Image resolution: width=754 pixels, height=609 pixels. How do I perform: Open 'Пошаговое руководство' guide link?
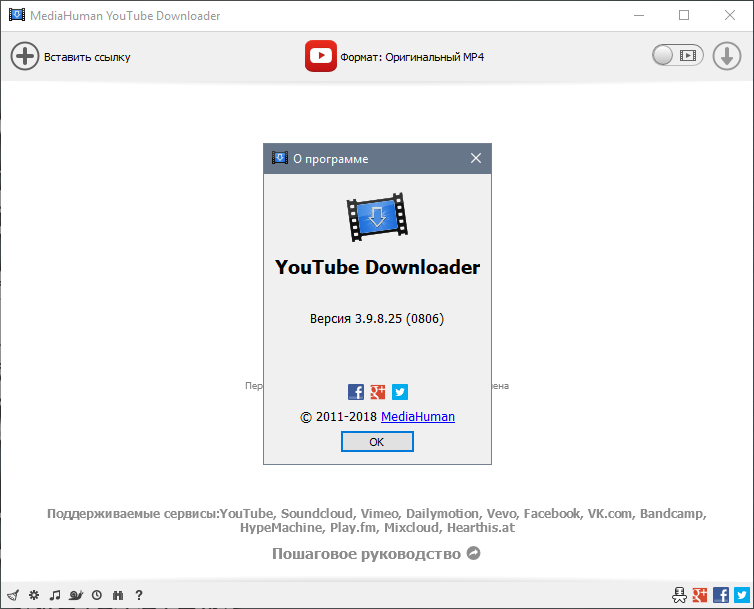366,554
